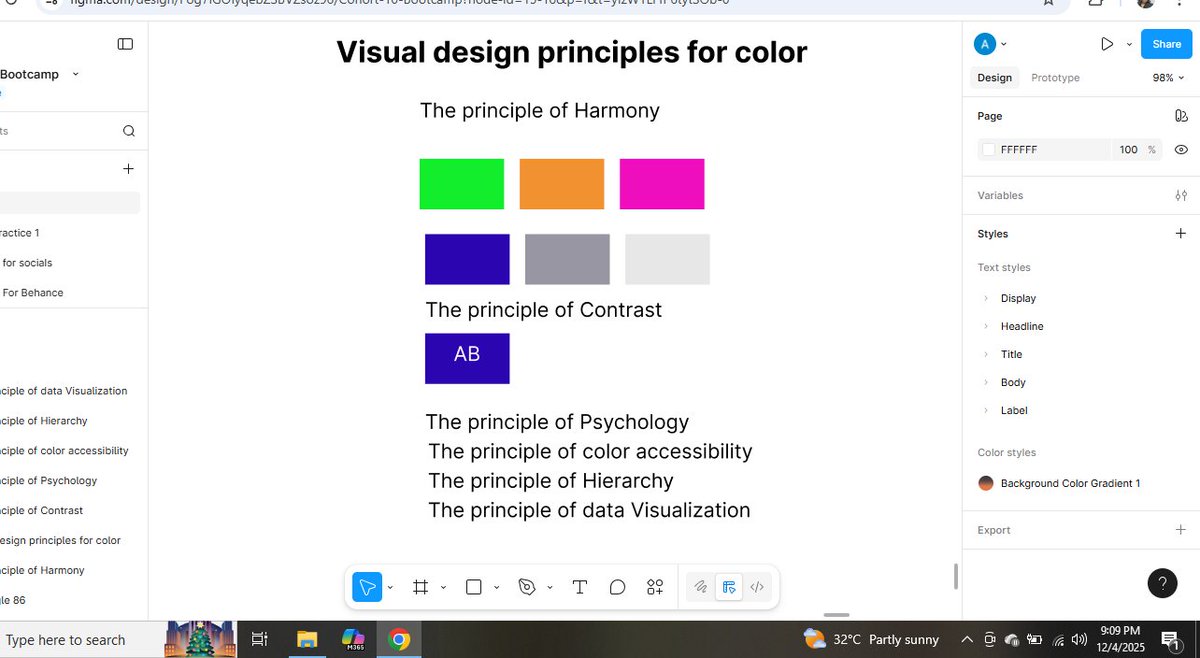
Task: Click the user avatar A
Action: coord(985,44)
